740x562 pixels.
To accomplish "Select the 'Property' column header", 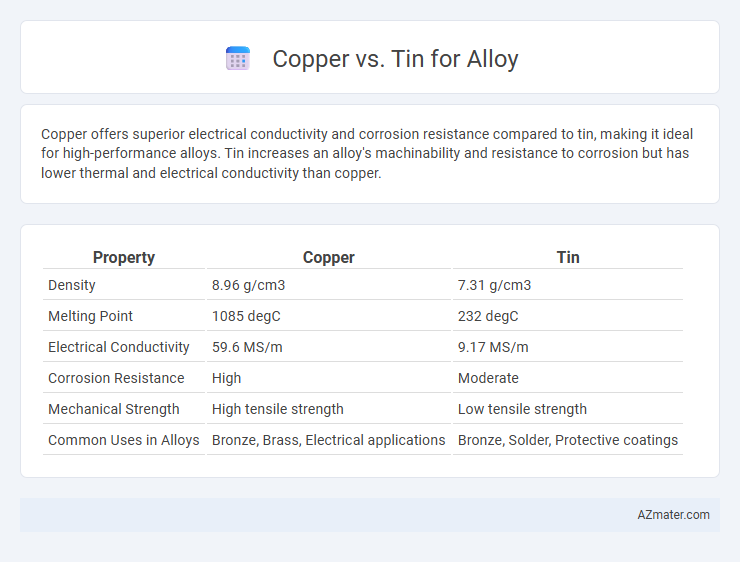I will (124, 257).
